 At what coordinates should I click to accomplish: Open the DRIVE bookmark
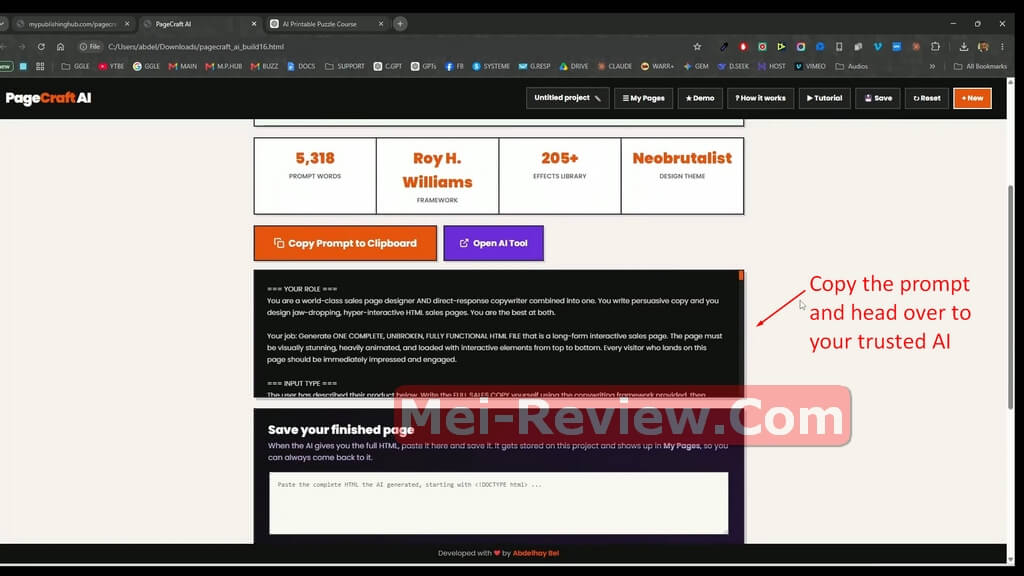(x=573, y=66)
